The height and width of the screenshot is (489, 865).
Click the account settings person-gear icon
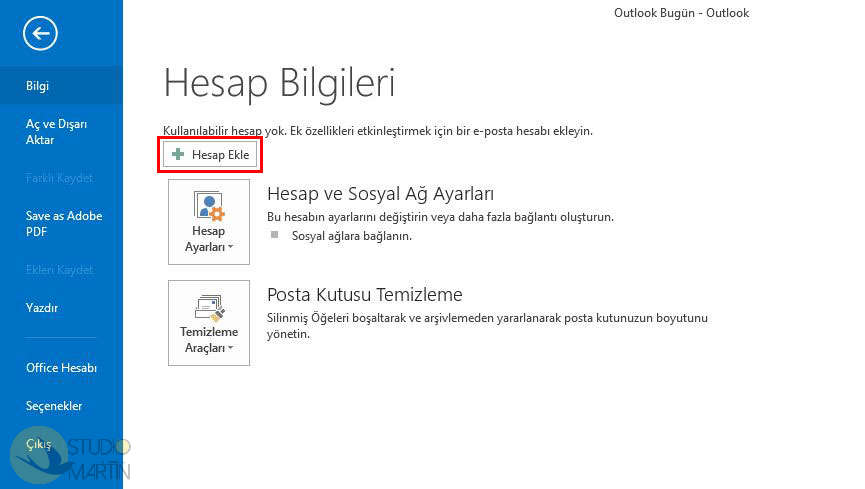point(209,205)
